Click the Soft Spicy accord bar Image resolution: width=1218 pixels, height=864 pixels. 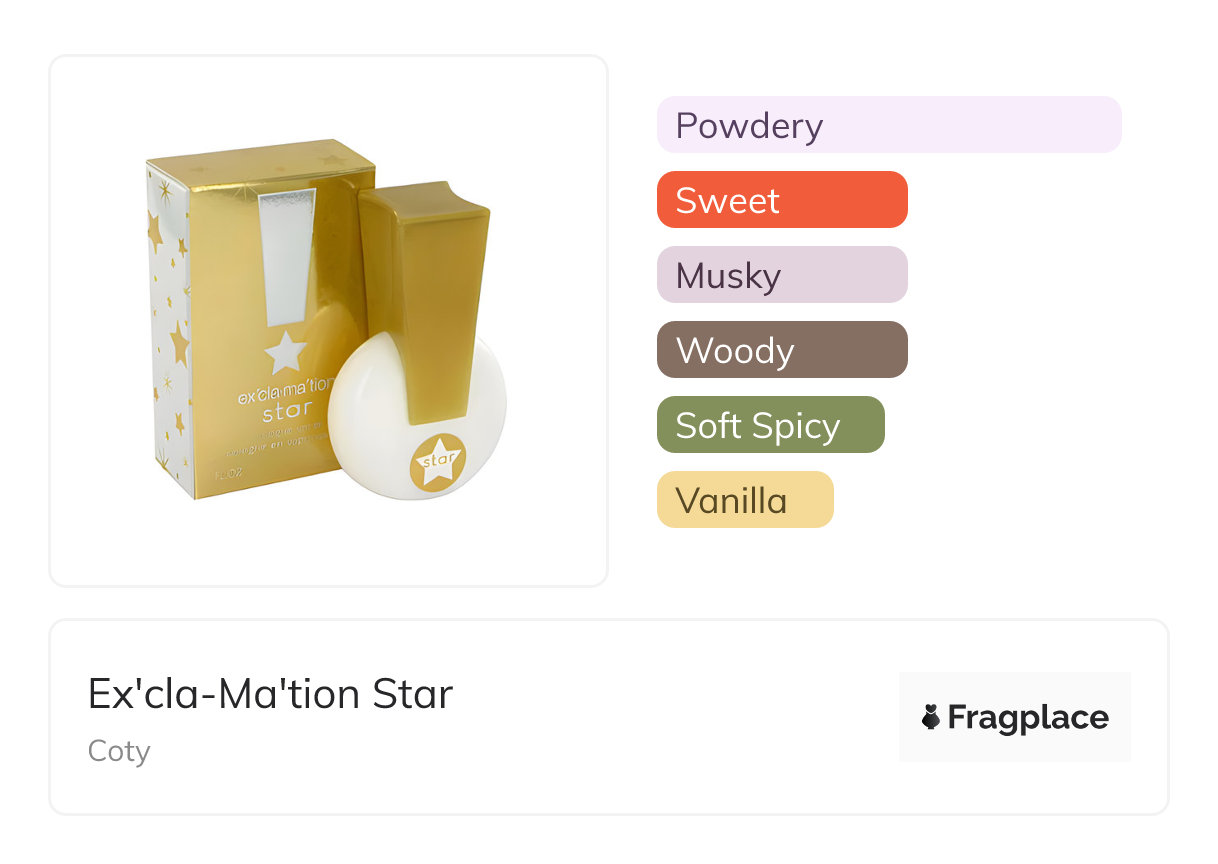tap(770, 425)
